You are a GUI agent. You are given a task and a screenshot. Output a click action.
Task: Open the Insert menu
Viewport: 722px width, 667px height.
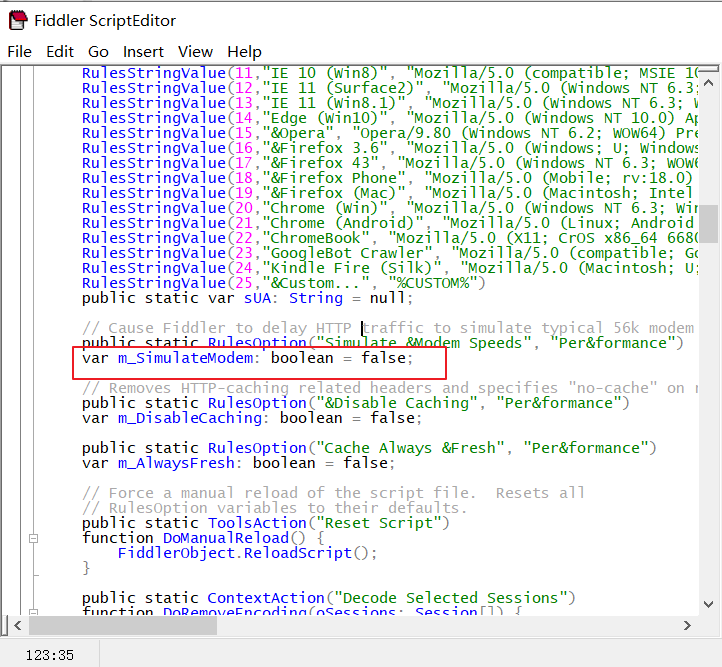(143, 52)
